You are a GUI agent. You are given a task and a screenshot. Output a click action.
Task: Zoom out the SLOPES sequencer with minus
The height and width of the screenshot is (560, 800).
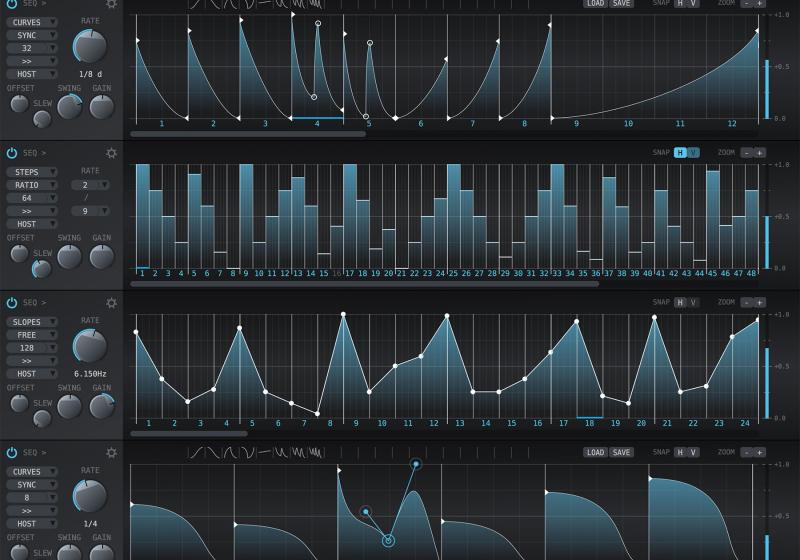[747, 303]
